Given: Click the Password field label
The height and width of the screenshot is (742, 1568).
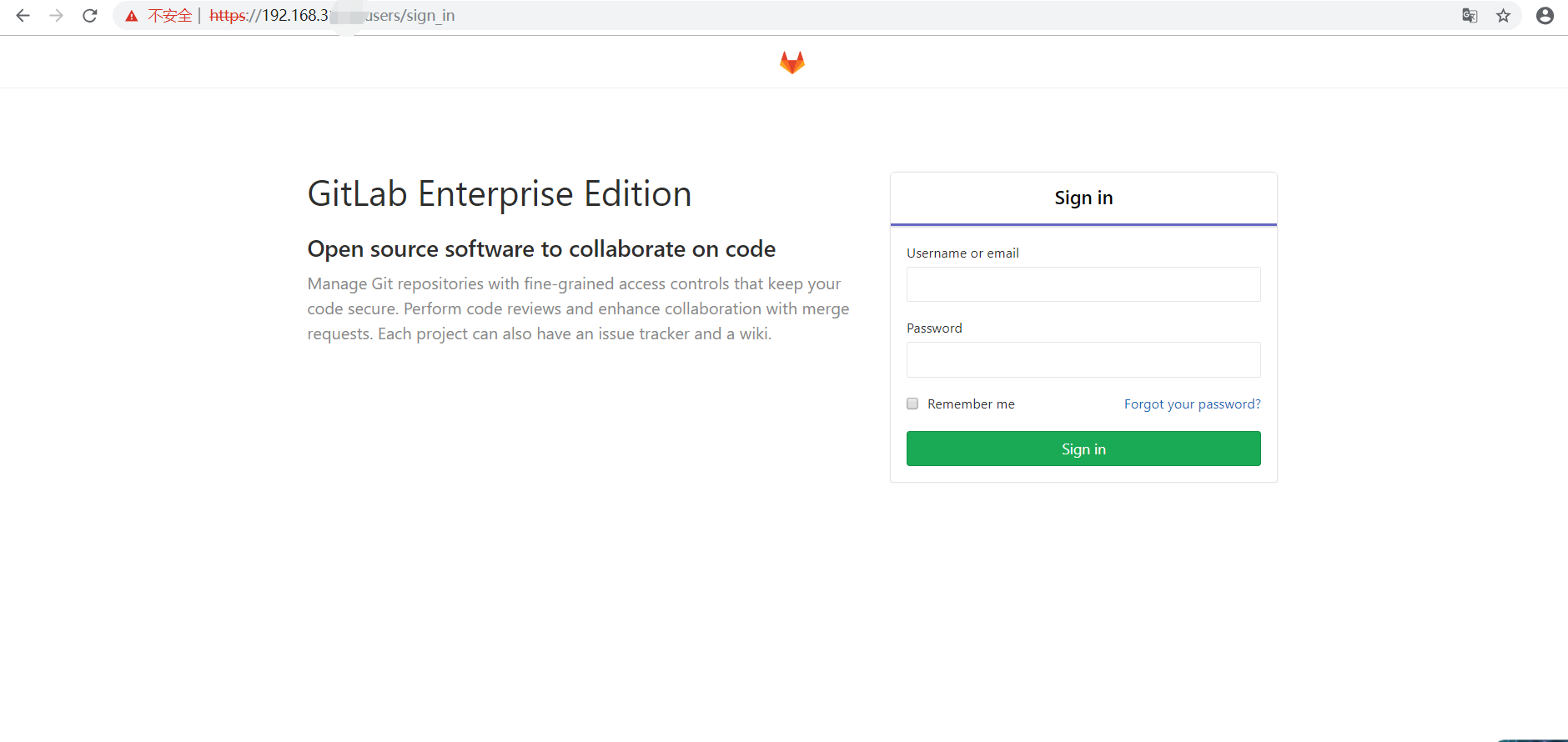Looking at the screenshot, I should click(934, 328).
